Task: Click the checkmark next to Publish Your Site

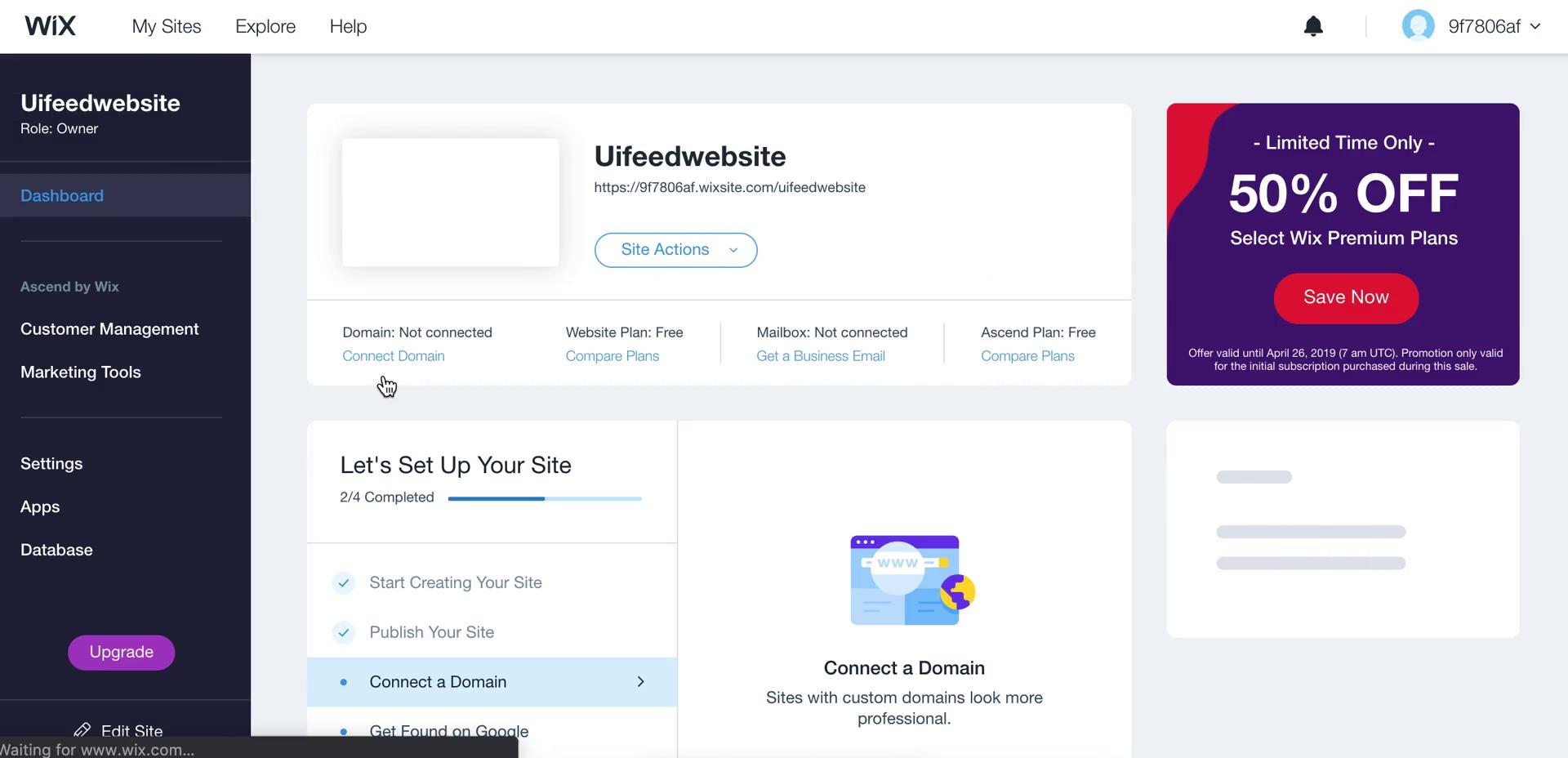Action: pyautogui.click(x=344, y=632)
